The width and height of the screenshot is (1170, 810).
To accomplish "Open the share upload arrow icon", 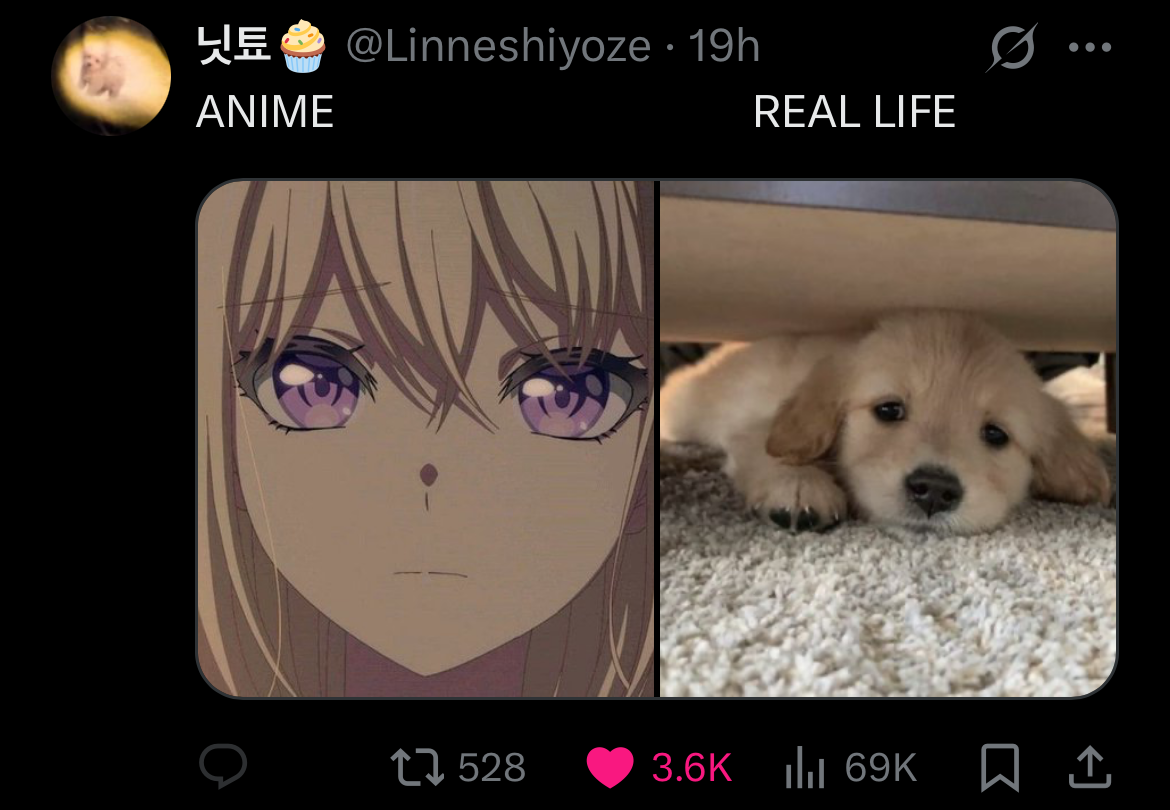I will click(x=1089, y=767).
